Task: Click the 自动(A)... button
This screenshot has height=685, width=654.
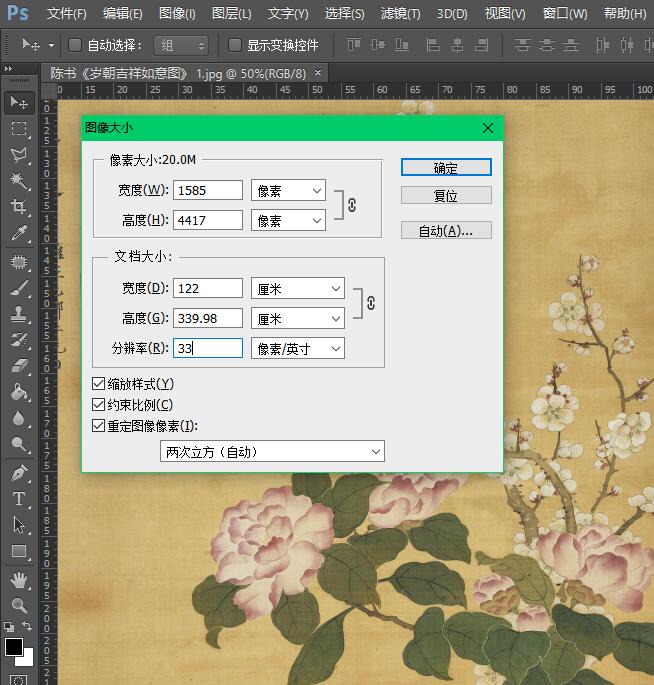Action: point(446,230)
